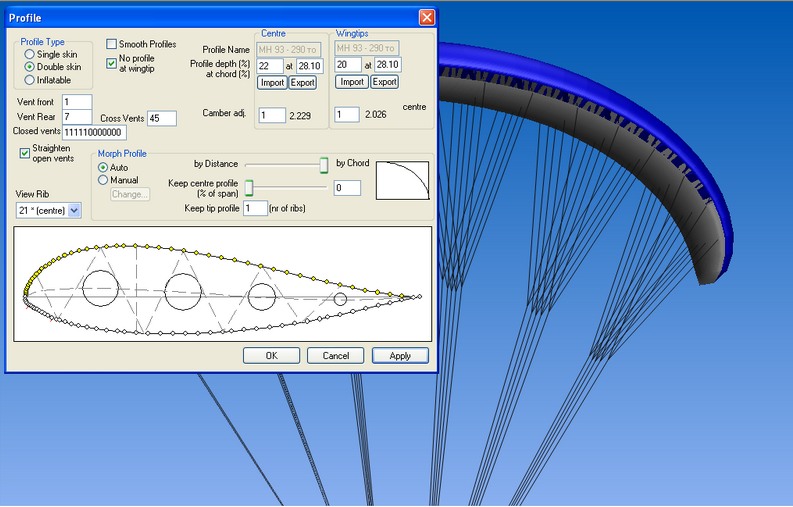This screenshot has height=507, width=793.
Task: Click Export button under Wingtips
Action: click(x=384, y=82)
